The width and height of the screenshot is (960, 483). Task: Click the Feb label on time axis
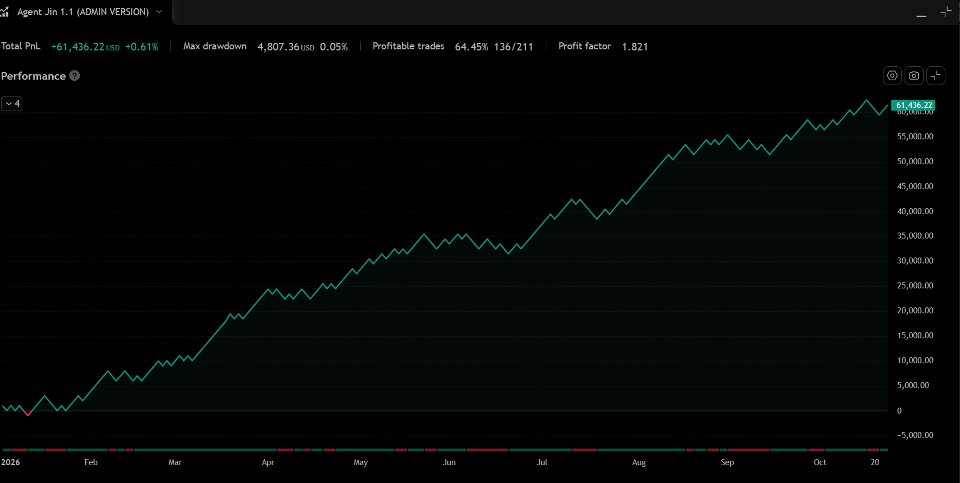[91, 463]
